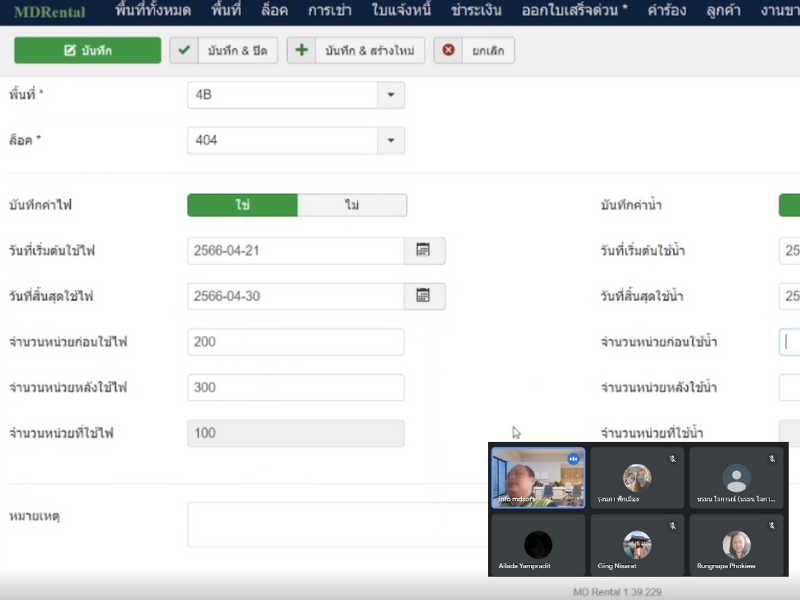Set บันทึกค่าไฟ toggle to ใช่
The image size is (800, 600).
(x=243, y=205)
